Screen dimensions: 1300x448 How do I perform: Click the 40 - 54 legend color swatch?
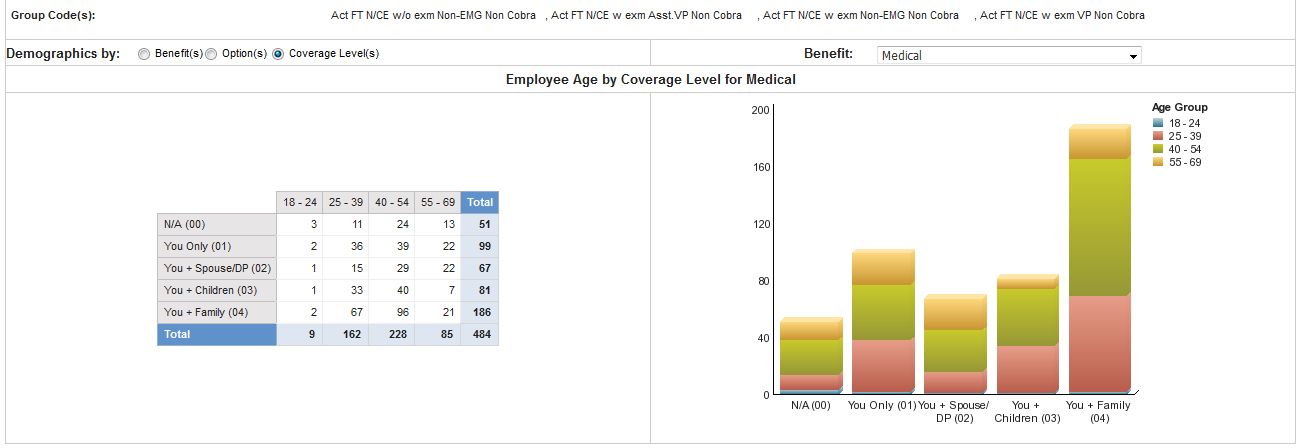[1158, 149]
